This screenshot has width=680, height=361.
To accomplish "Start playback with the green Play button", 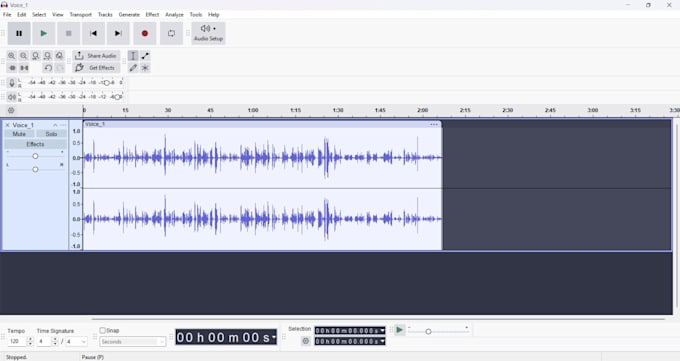I will (x=43, y=33).
